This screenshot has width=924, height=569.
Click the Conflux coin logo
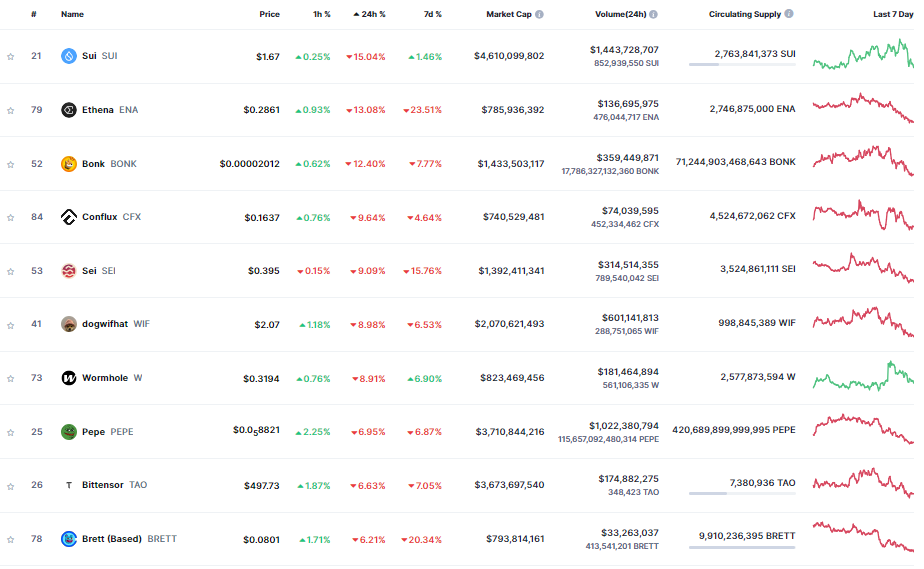click(x=69, y=217)
